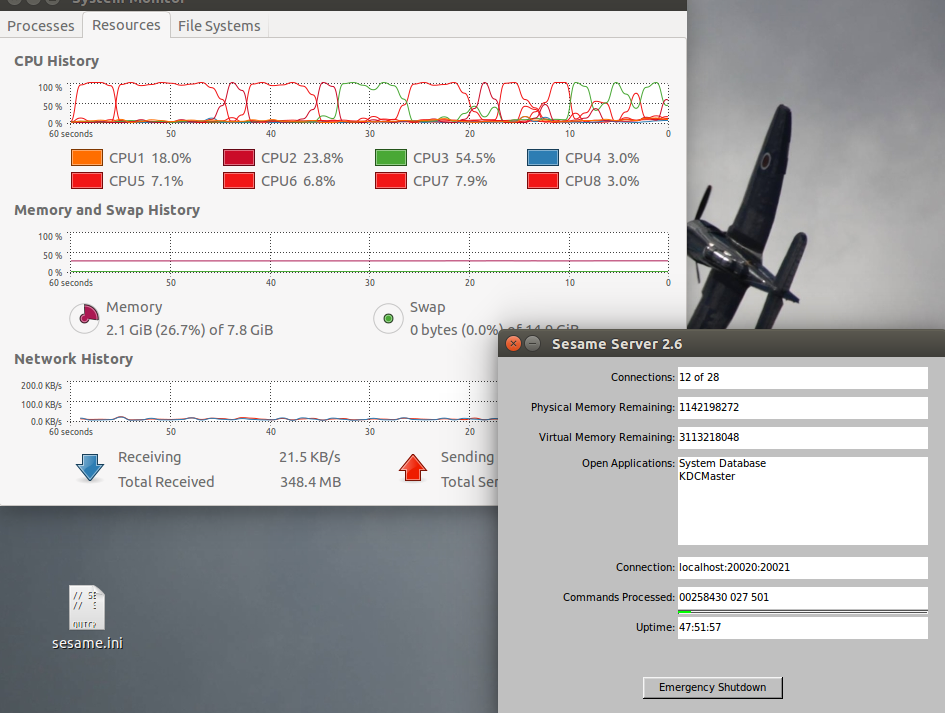945x713 pixels.
Task: Click the Commands Processed field
Action: [802, 597]
